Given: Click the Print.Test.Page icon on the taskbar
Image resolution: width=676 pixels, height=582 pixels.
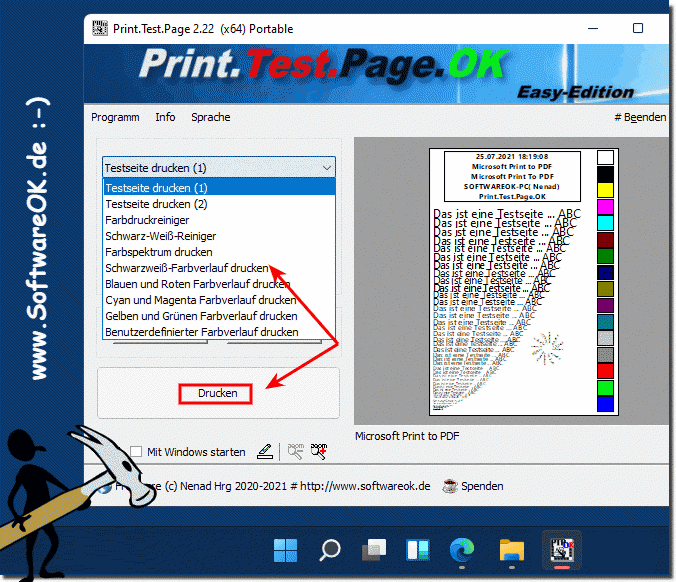Looking at the screenshot, I should (x=562, y=551).
